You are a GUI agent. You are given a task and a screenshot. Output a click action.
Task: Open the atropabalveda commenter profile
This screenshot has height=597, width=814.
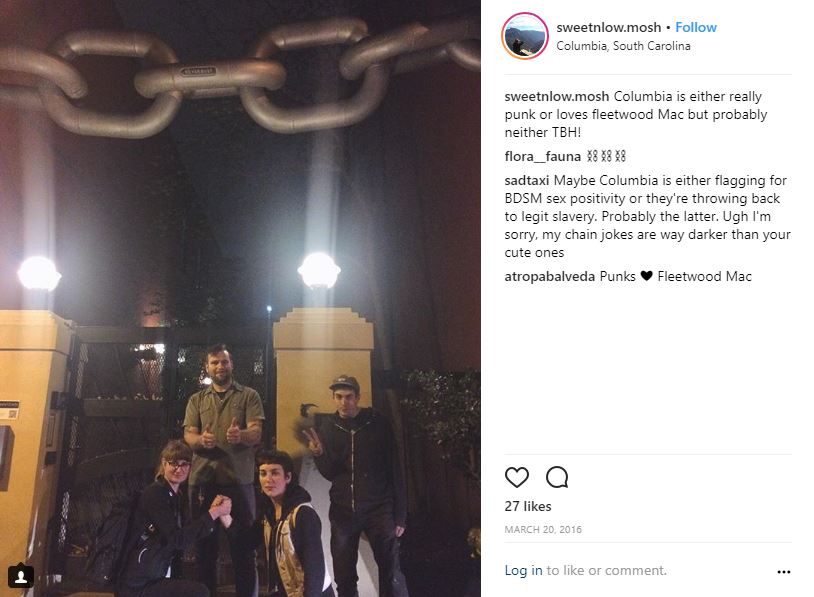click(549, 276)
